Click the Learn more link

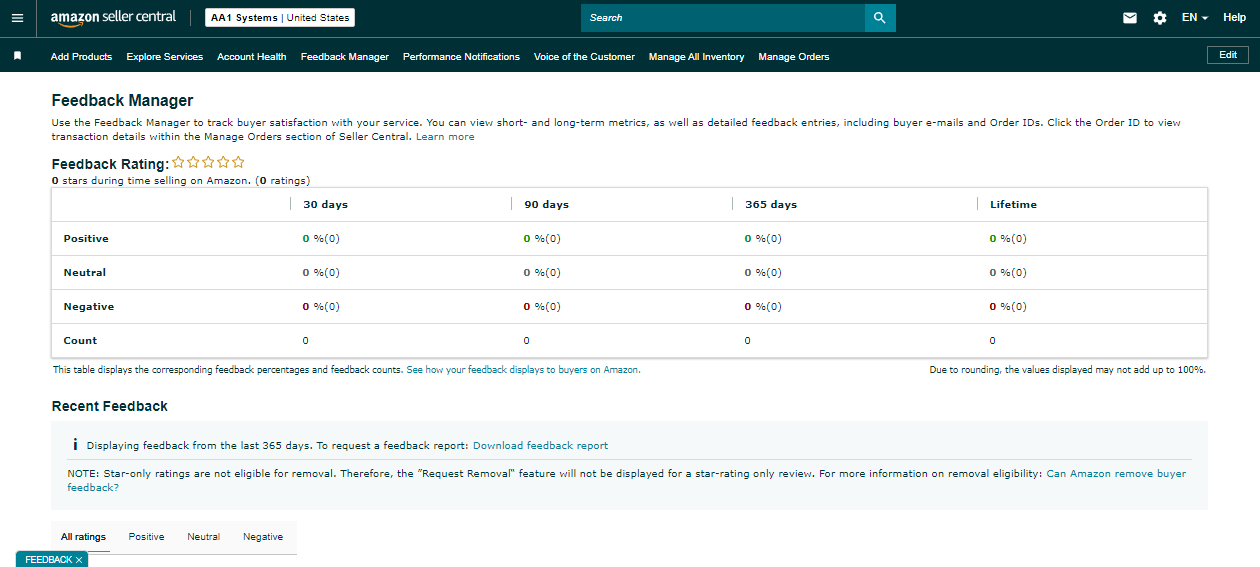[x=445, y=136]
